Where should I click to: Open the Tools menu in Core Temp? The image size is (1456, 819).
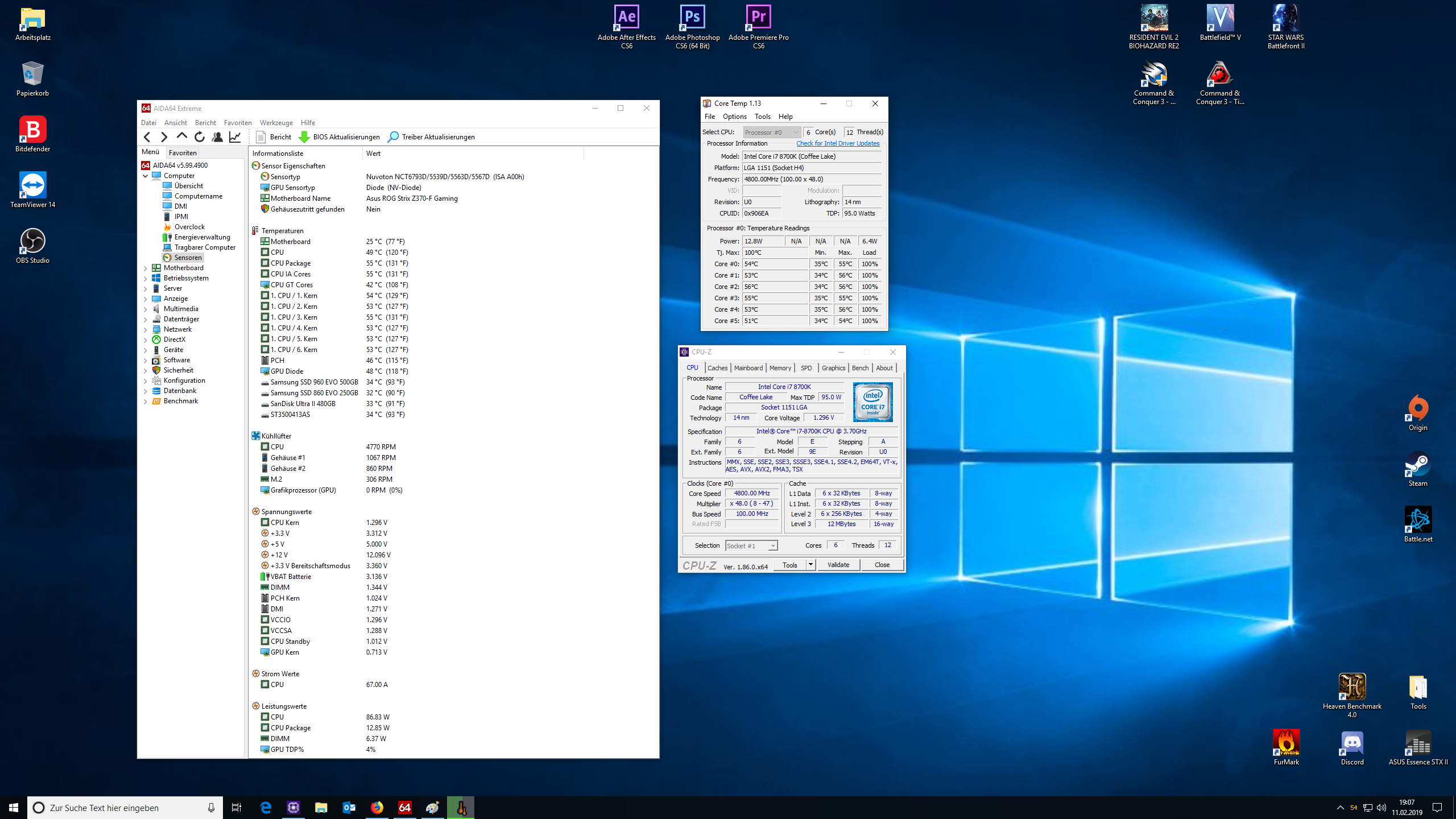click(762, 117)
